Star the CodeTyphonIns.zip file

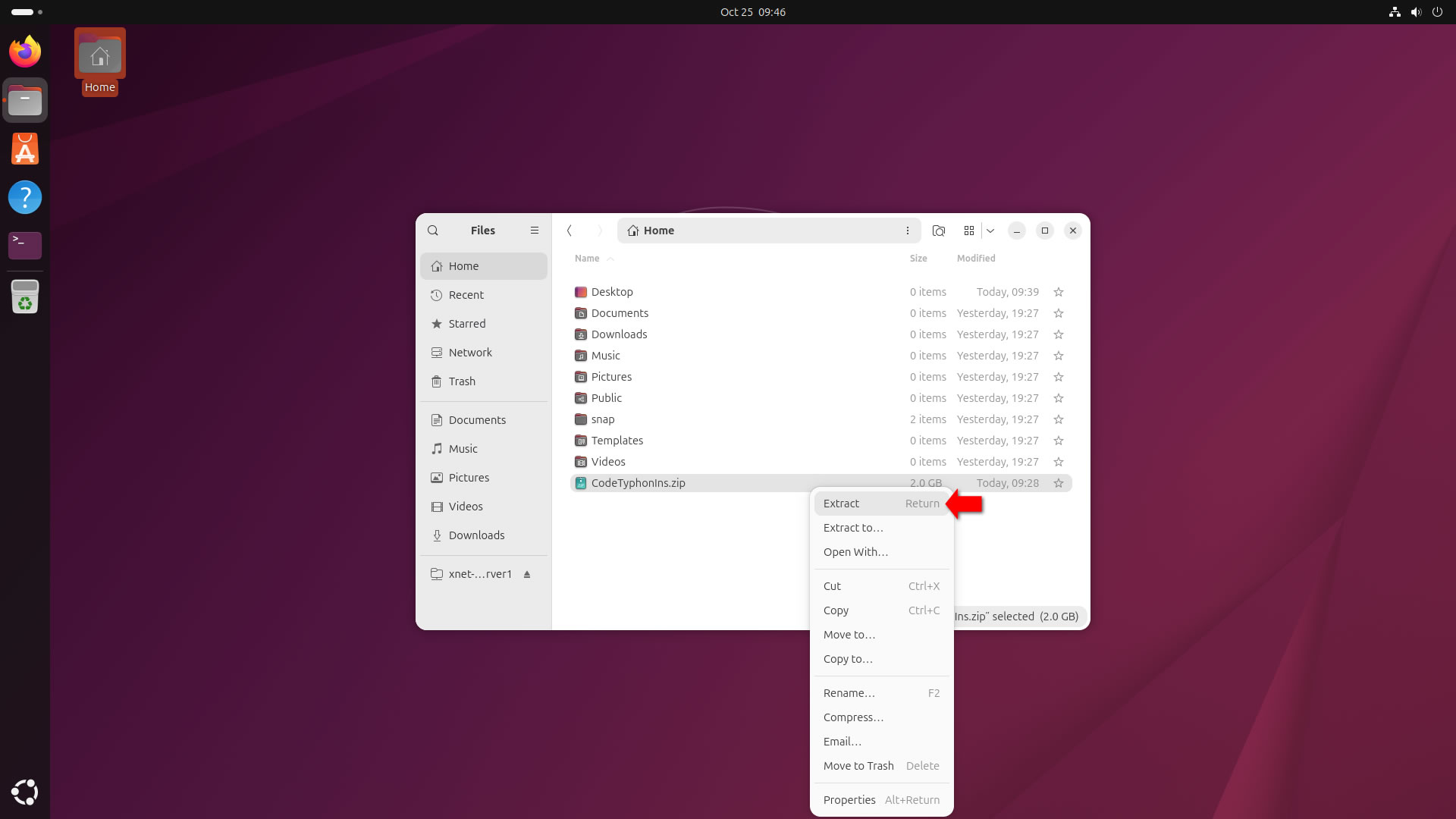coord(1059,483)
